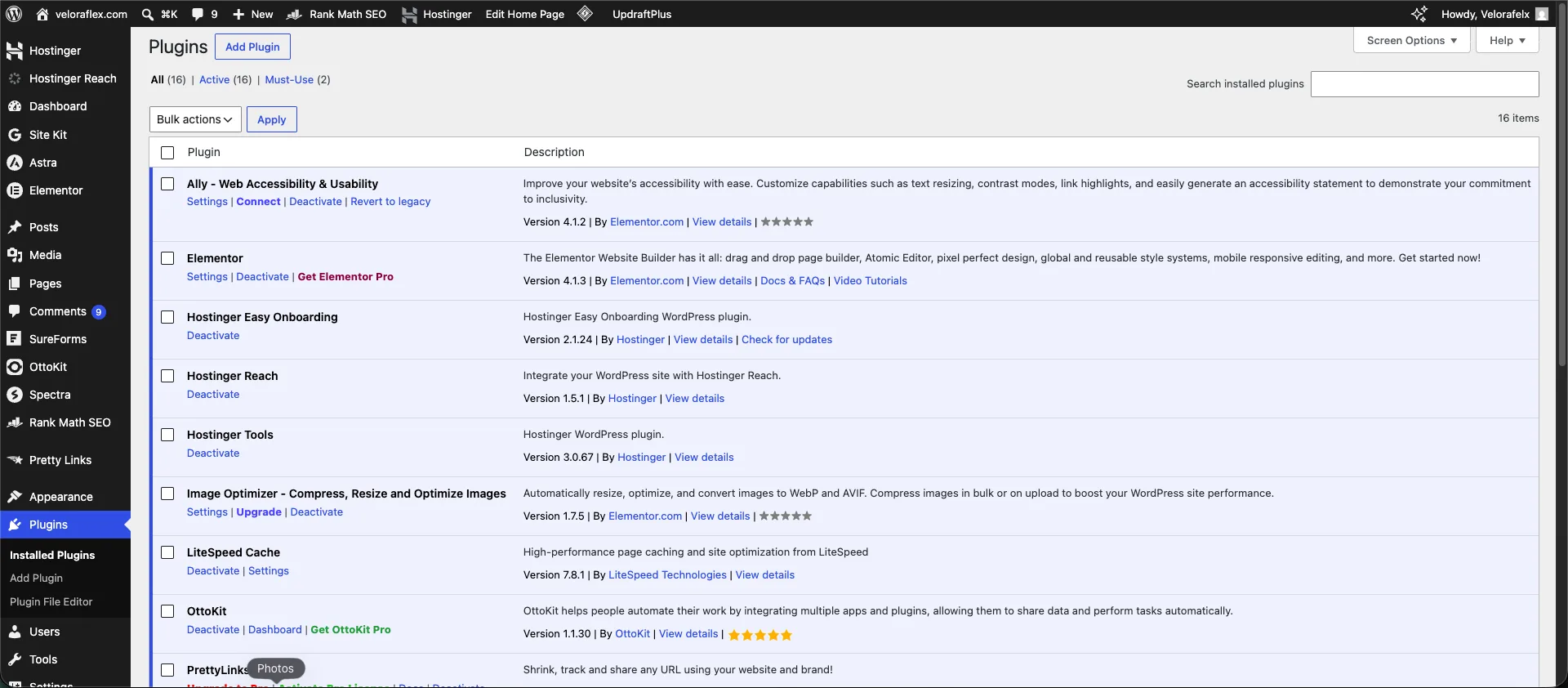Check the Ally Web Accessibility plugin checkbox
Image resolution: width=1568 pixels, height=688 pixels.
point(167,184)
